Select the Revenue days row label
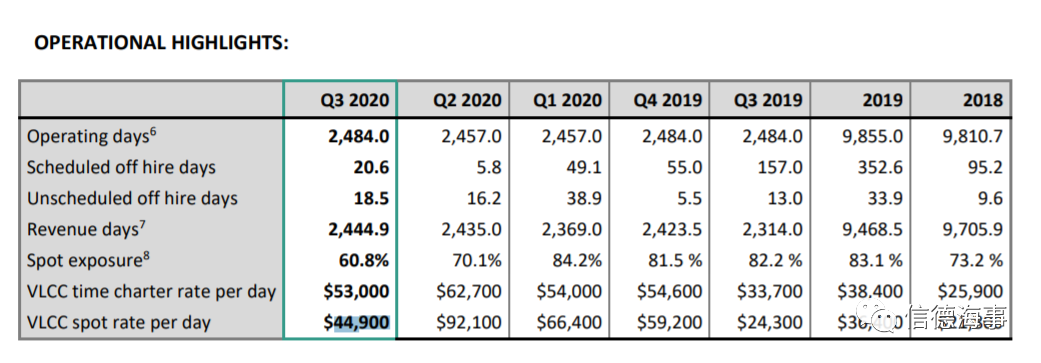 [86, 229]
